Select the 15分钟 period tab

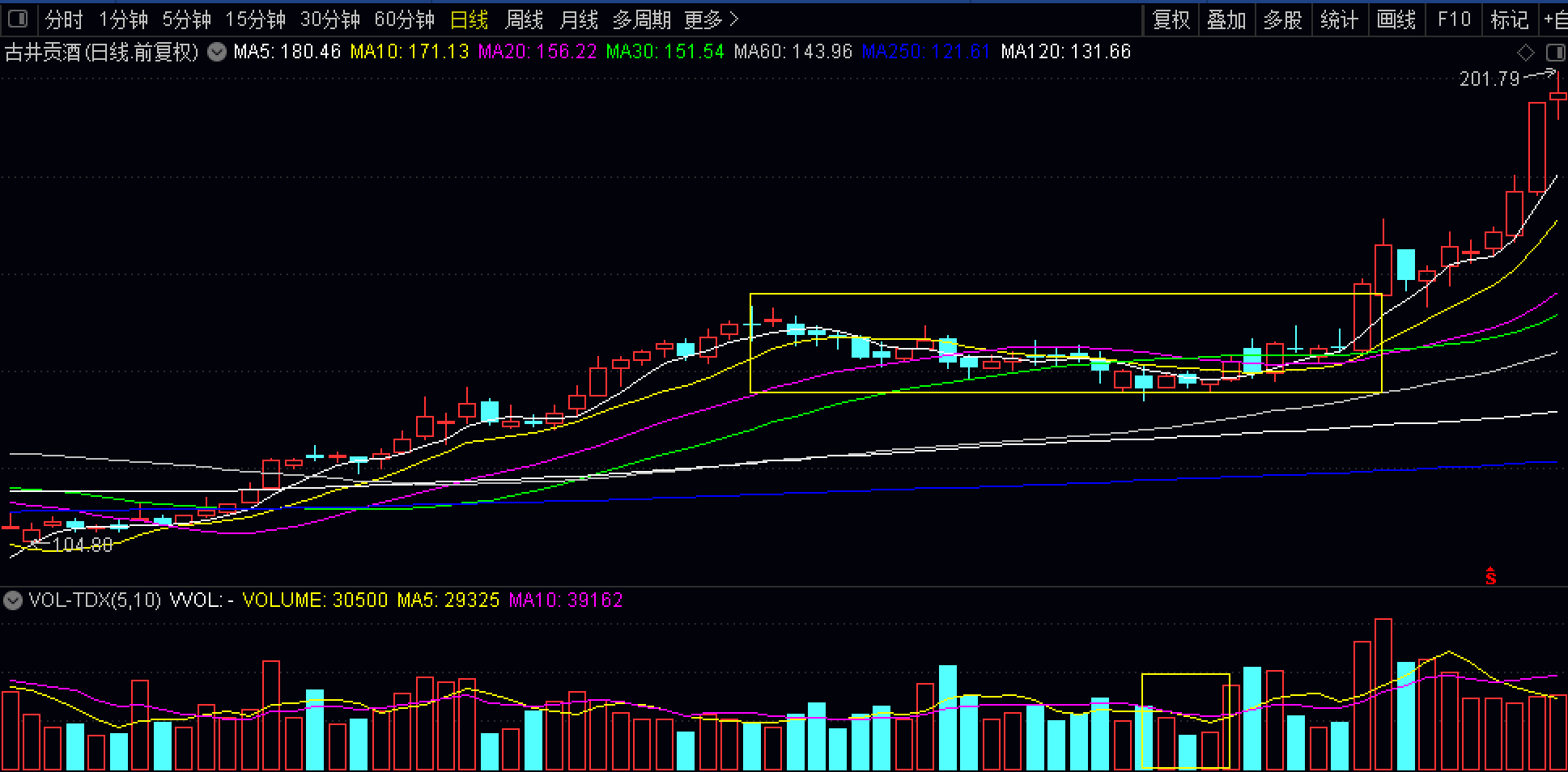pos(255,19)
